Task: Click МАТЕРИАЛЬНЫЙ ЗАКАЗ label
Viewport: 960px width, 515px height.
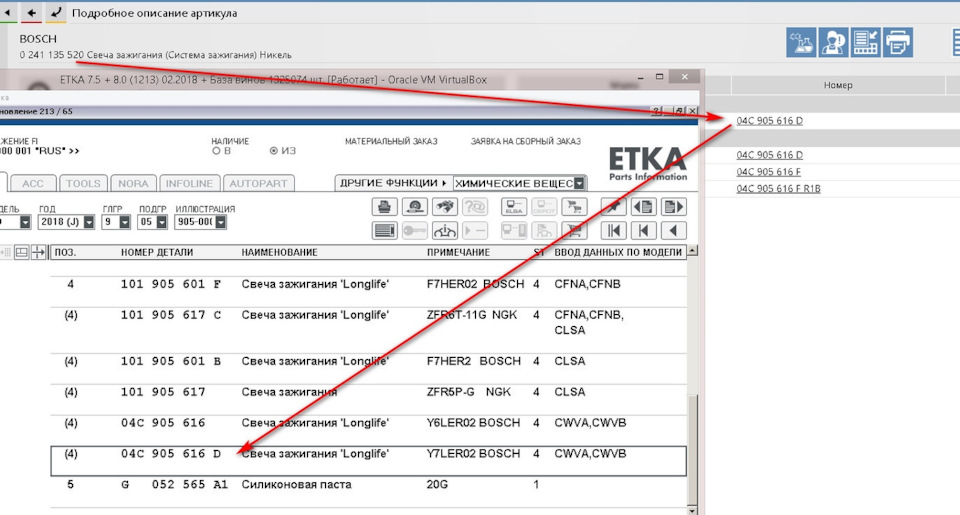Action: pyautogui.click(x=391, y=141)
